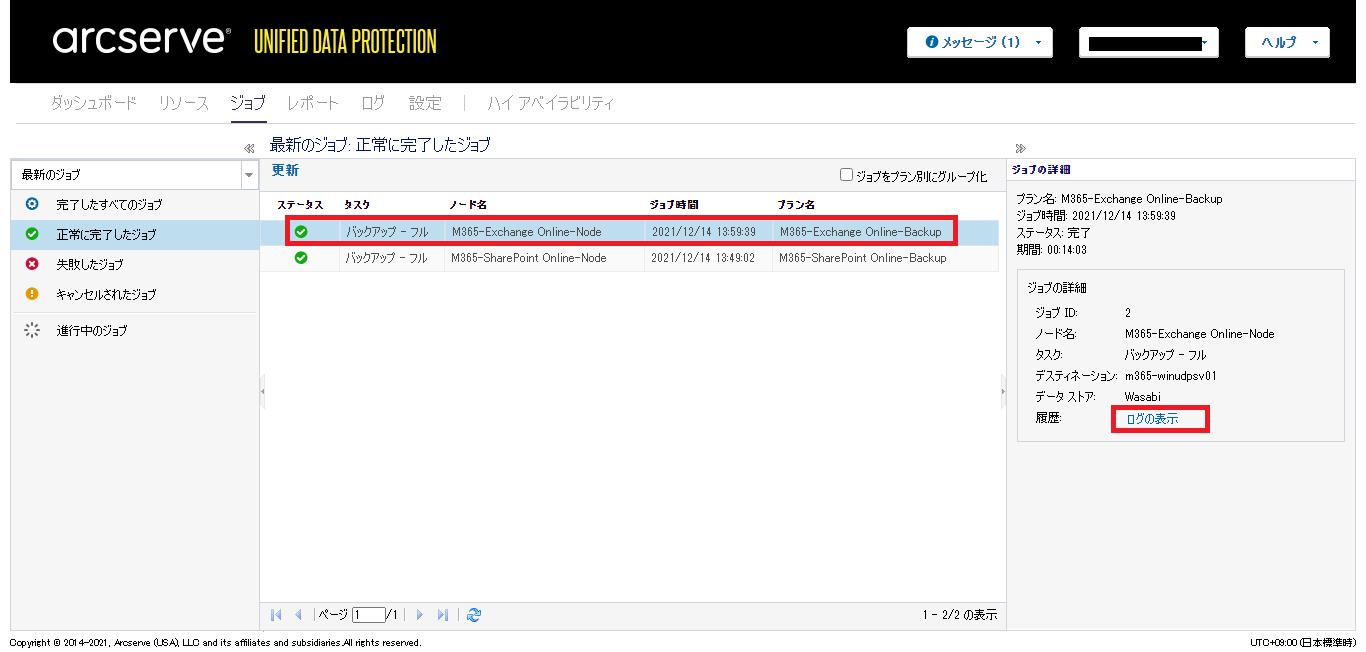The height and width of the screenshot is (652, 1366).
Task: Click left panel splitter handle arrow
Action: pos(262,391)
